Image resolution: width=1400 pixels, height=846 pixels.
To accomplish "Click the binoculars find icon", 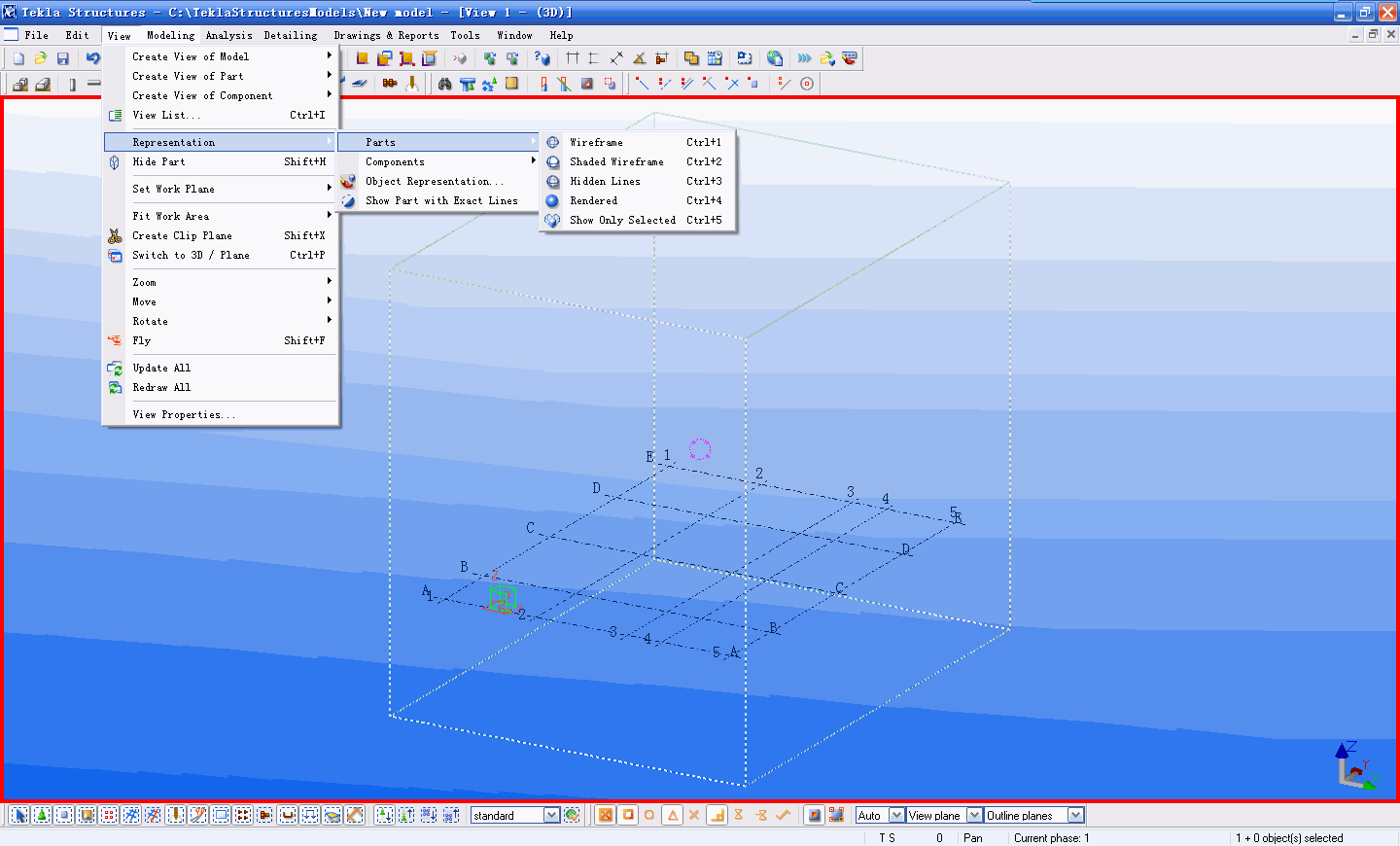I will pos(444,84).
